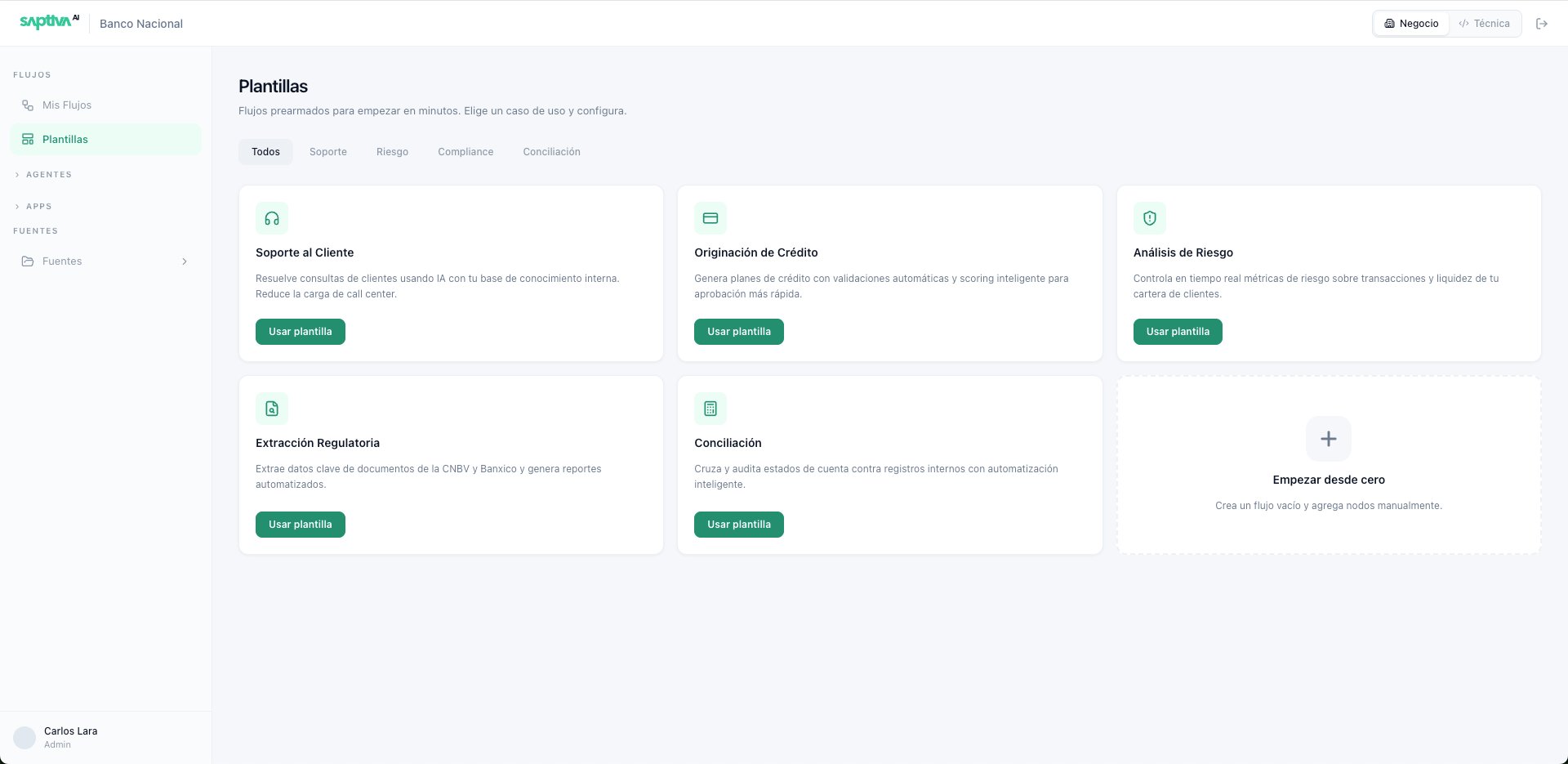Switch to Técnica mode

[1485, 23]
